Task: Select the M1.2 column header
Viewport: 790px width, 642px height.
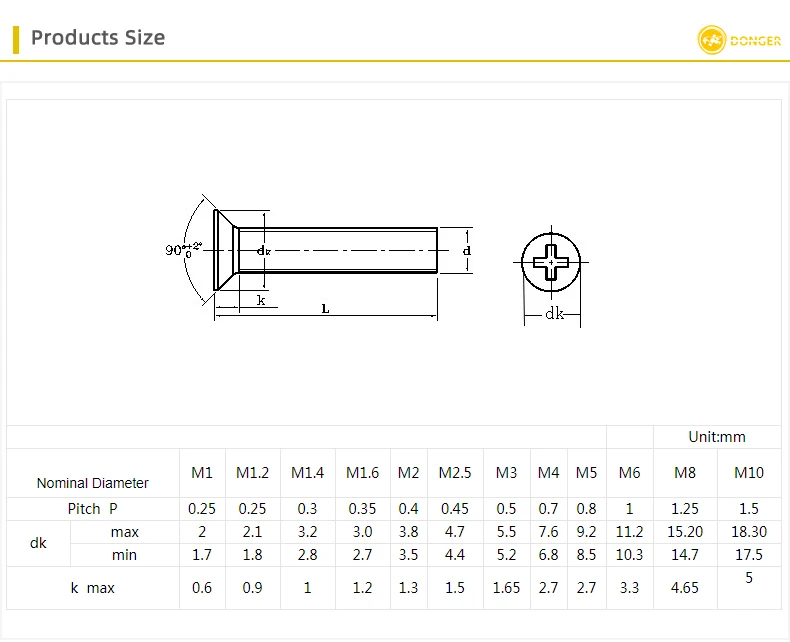Action: (x=252, y=473)
